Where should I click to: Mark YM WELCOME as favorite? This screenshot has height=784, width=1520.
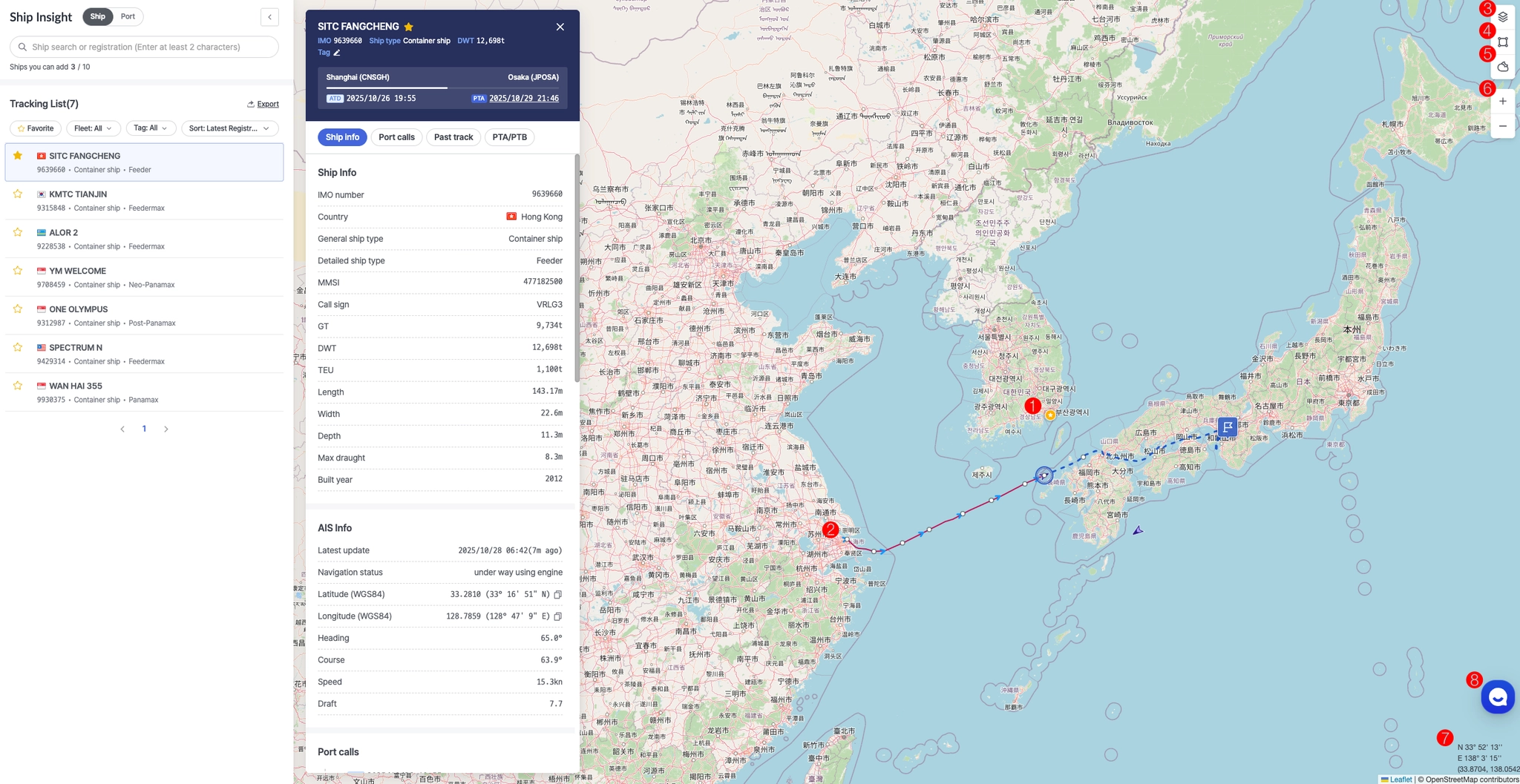pyautogui.click(x=18, y=271)
